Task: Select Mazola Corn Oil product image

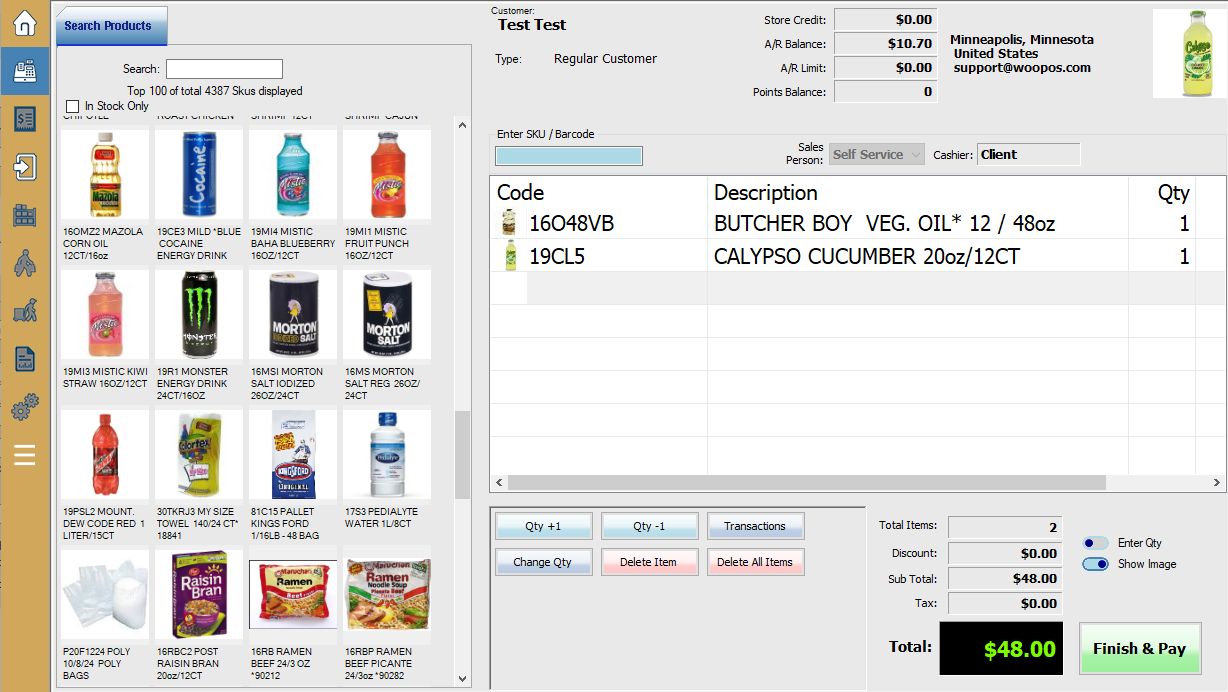Action: (105, 174)
